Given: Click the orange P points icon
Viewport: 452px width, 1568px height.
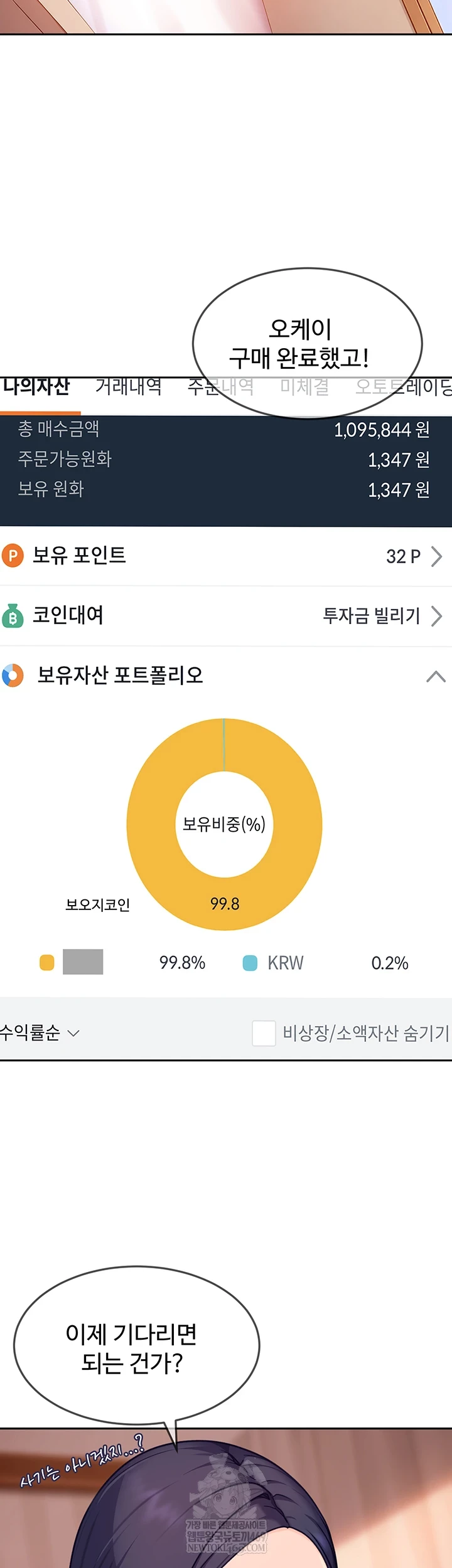Looking at the screenshot, I should (13, 556).
